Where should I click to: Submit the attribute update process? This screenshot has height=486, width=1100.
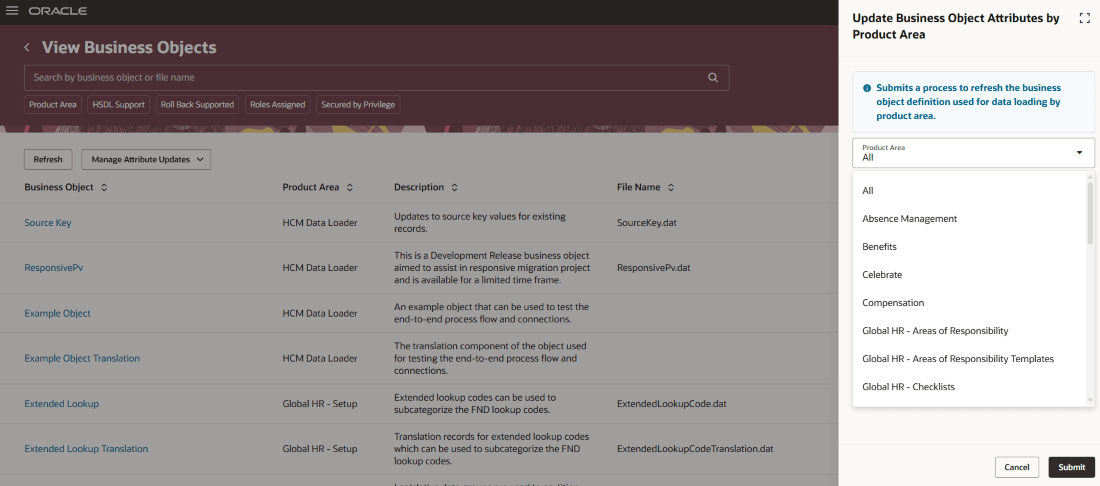point(1071,467)
